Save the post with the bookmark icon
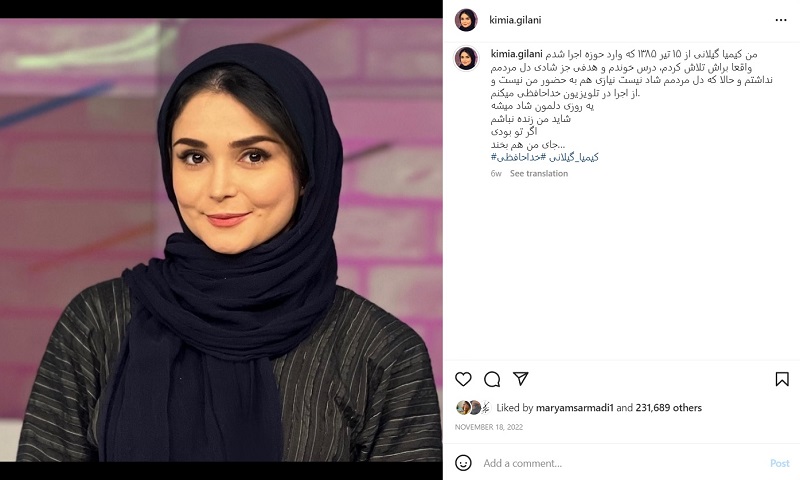800x480 pixels. click(782, 379)
